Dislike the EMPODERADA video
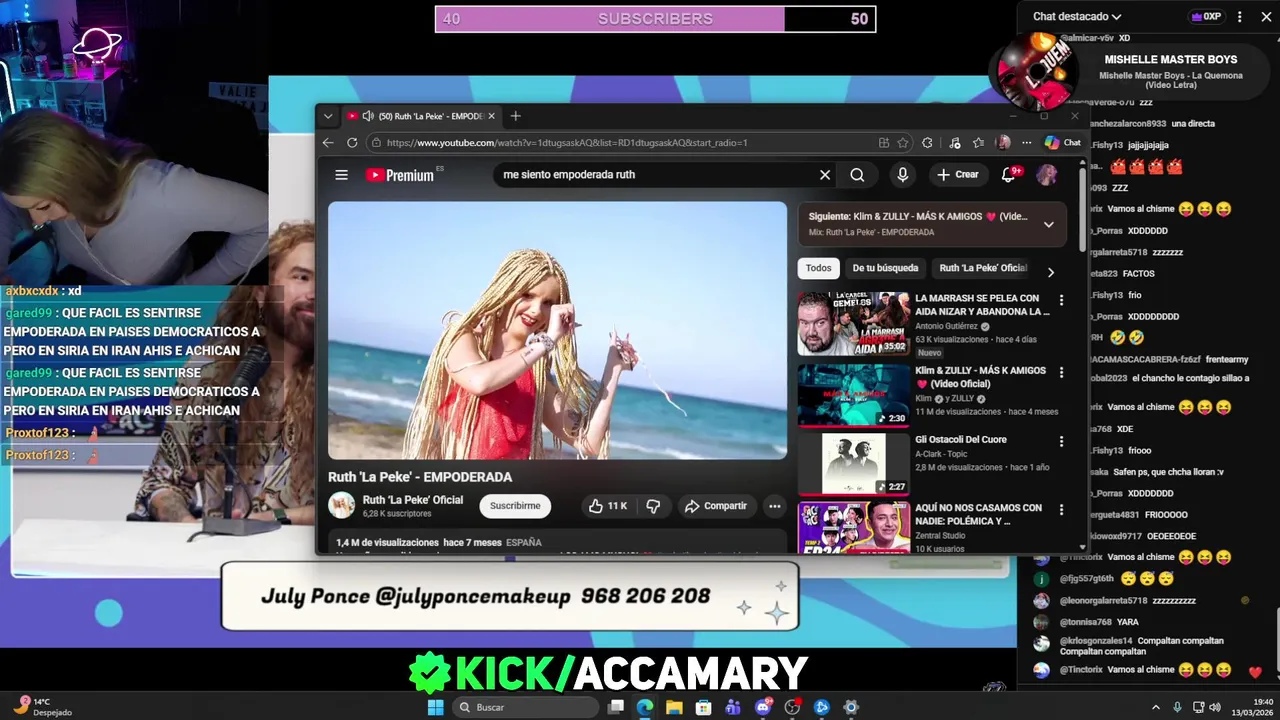Viewport: 1280px width, 720px height. click(653, 506)
